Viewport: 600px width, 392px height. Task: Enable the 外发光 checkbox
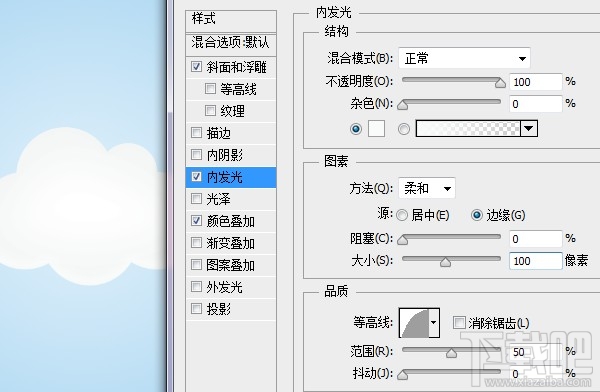pos(196,286)
